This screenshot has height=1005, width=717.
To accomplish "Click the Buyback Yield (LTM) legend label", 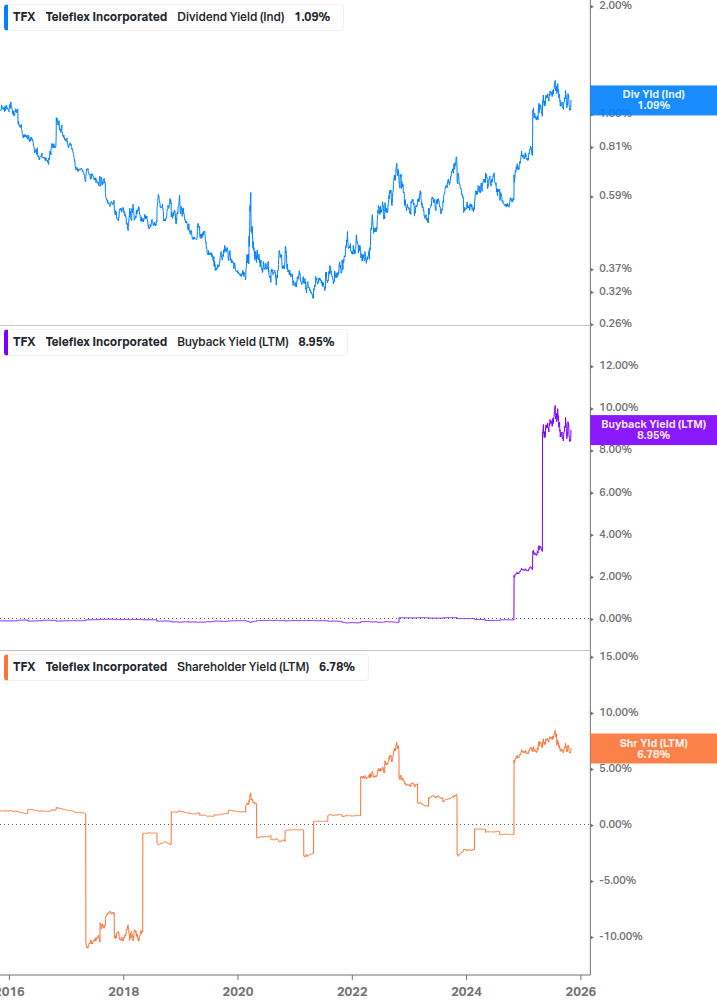I will (233, 342).
